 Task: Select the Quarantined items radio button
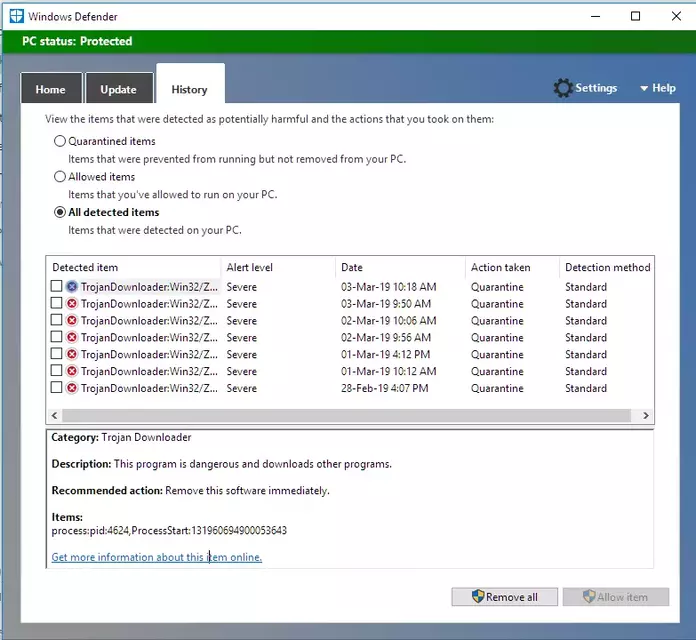[x=59, y=141]
